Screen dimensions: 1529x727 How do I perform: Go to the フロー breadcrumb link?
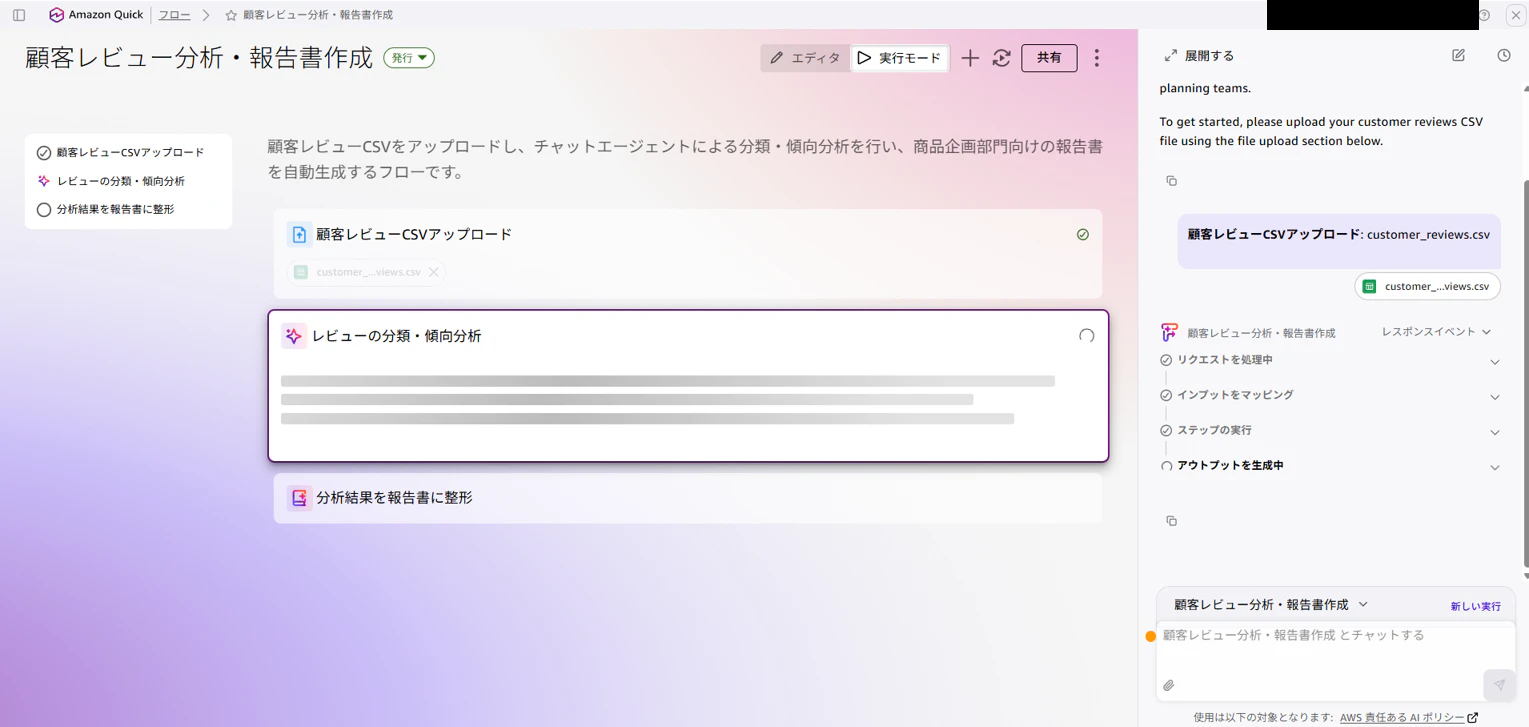tap(174, 15)
